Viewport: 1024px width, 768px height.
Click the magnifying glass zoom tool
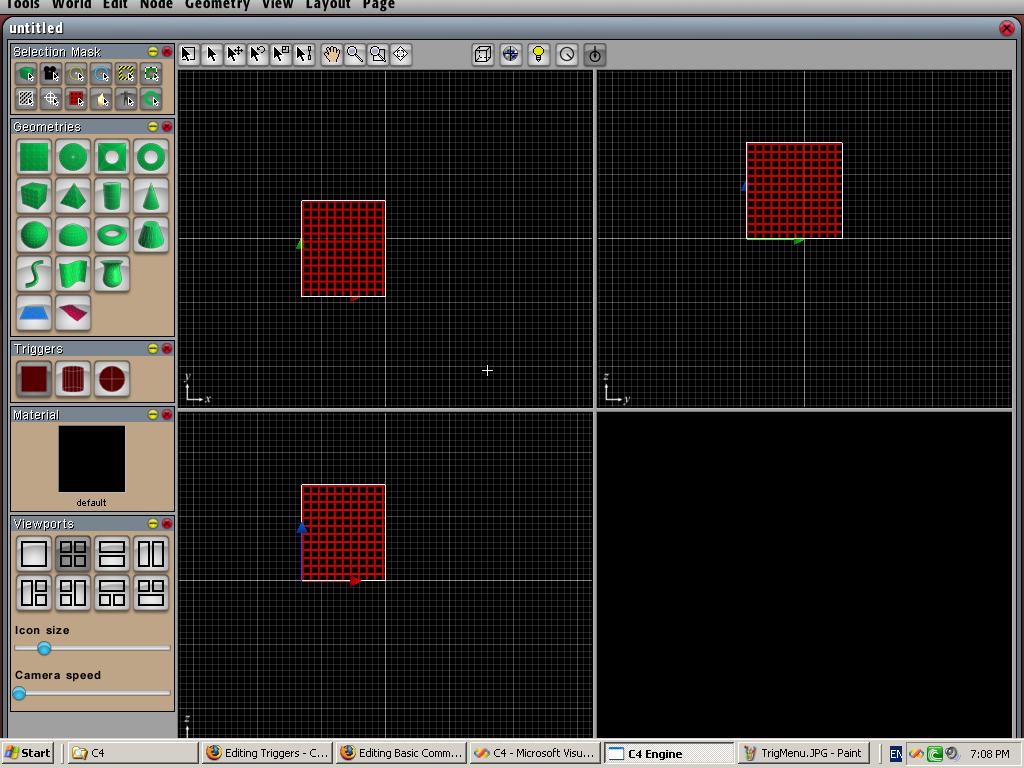[x=354, y=54]
